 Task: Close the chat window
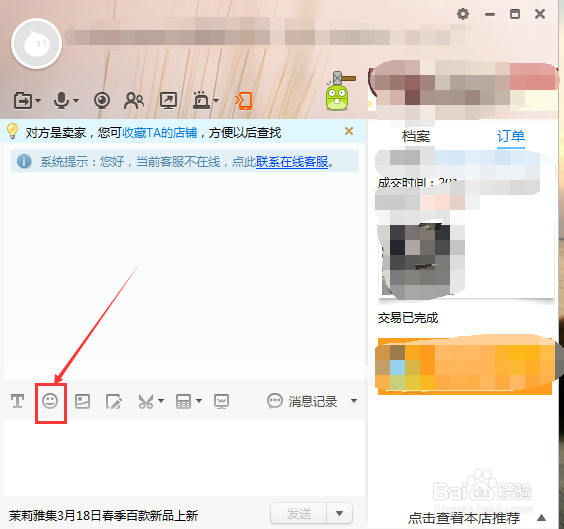click(x=540, y=14)
